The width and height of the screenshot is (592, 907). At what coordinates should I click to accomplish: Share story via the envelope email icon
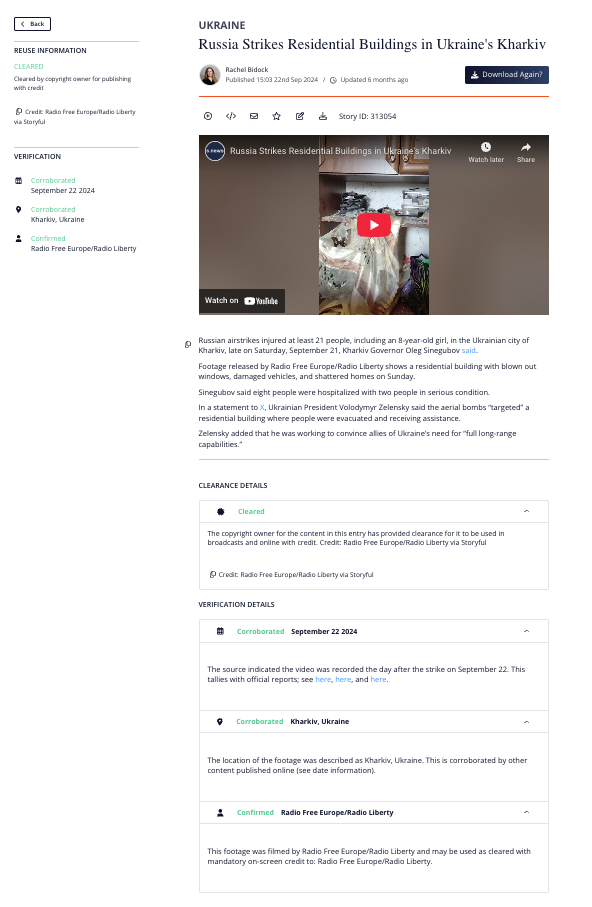[253, 116]
